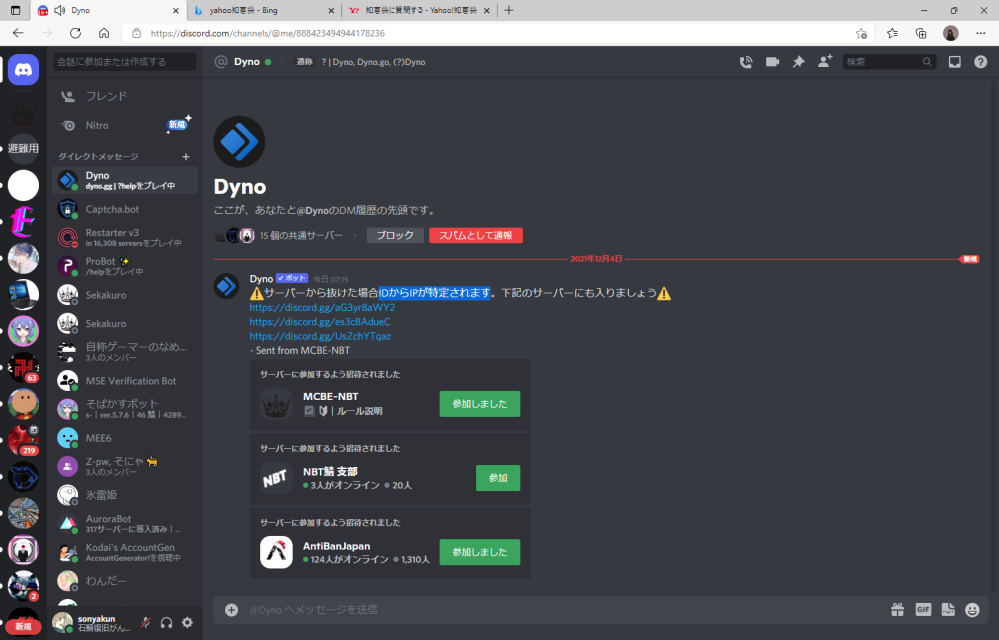Open the Nitro page
999x640 pixels.
125,125
